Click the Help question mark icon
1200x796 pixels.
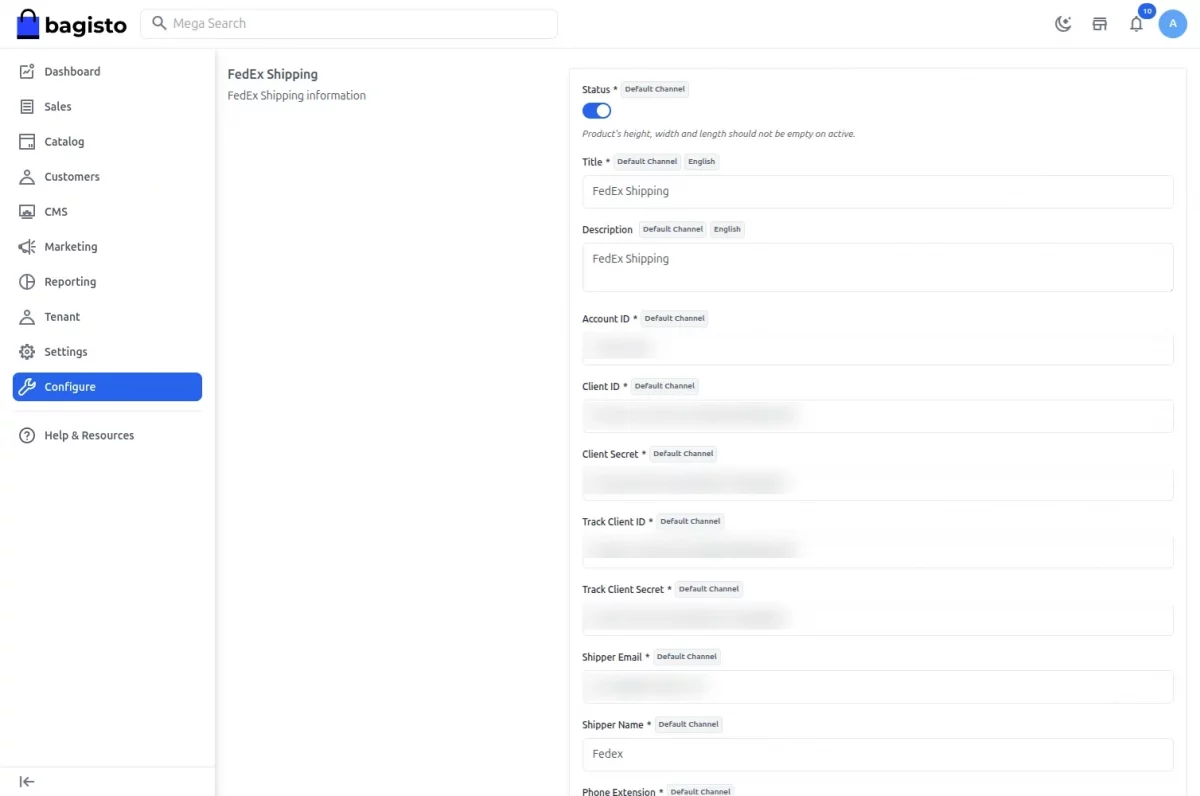(x=27, y=435)
